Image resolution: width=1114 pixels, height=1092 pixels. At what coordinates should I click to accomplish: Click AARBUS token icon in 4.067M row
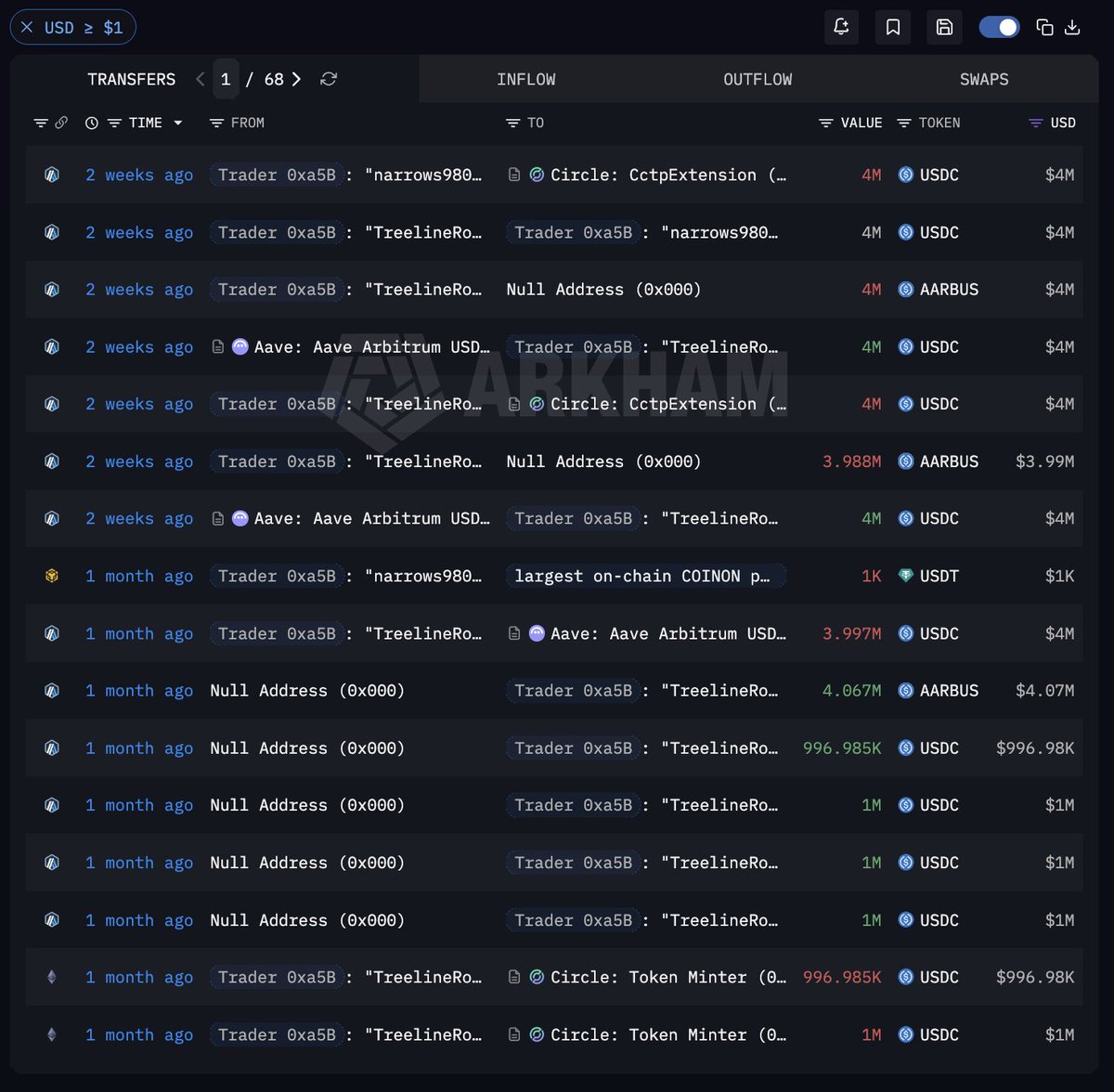pyautogui.click(x=906, y=691)
